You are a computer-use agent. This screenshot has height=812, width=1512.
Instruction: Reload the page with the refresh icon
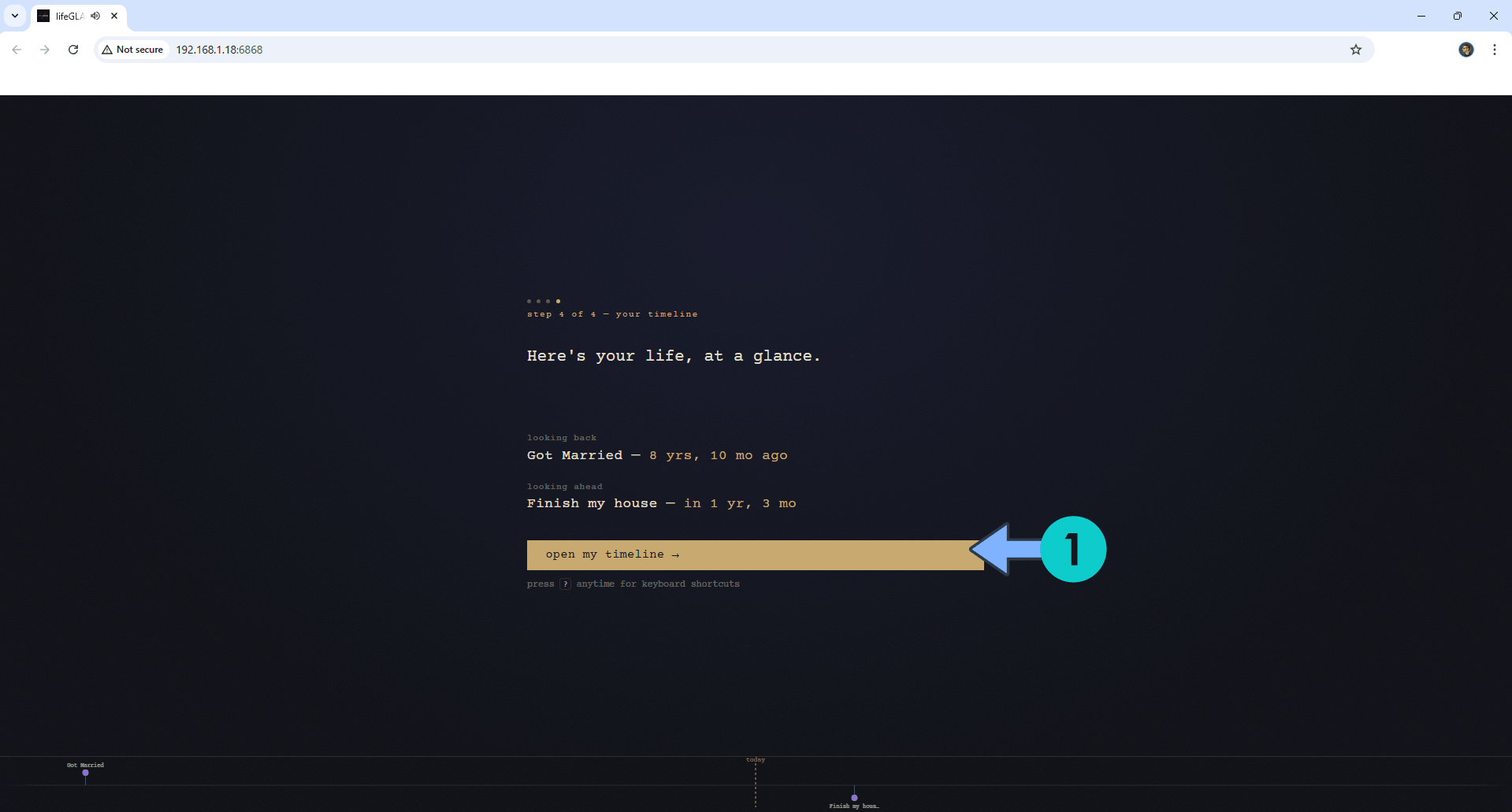pyautogui.click(x=73, y=50)
